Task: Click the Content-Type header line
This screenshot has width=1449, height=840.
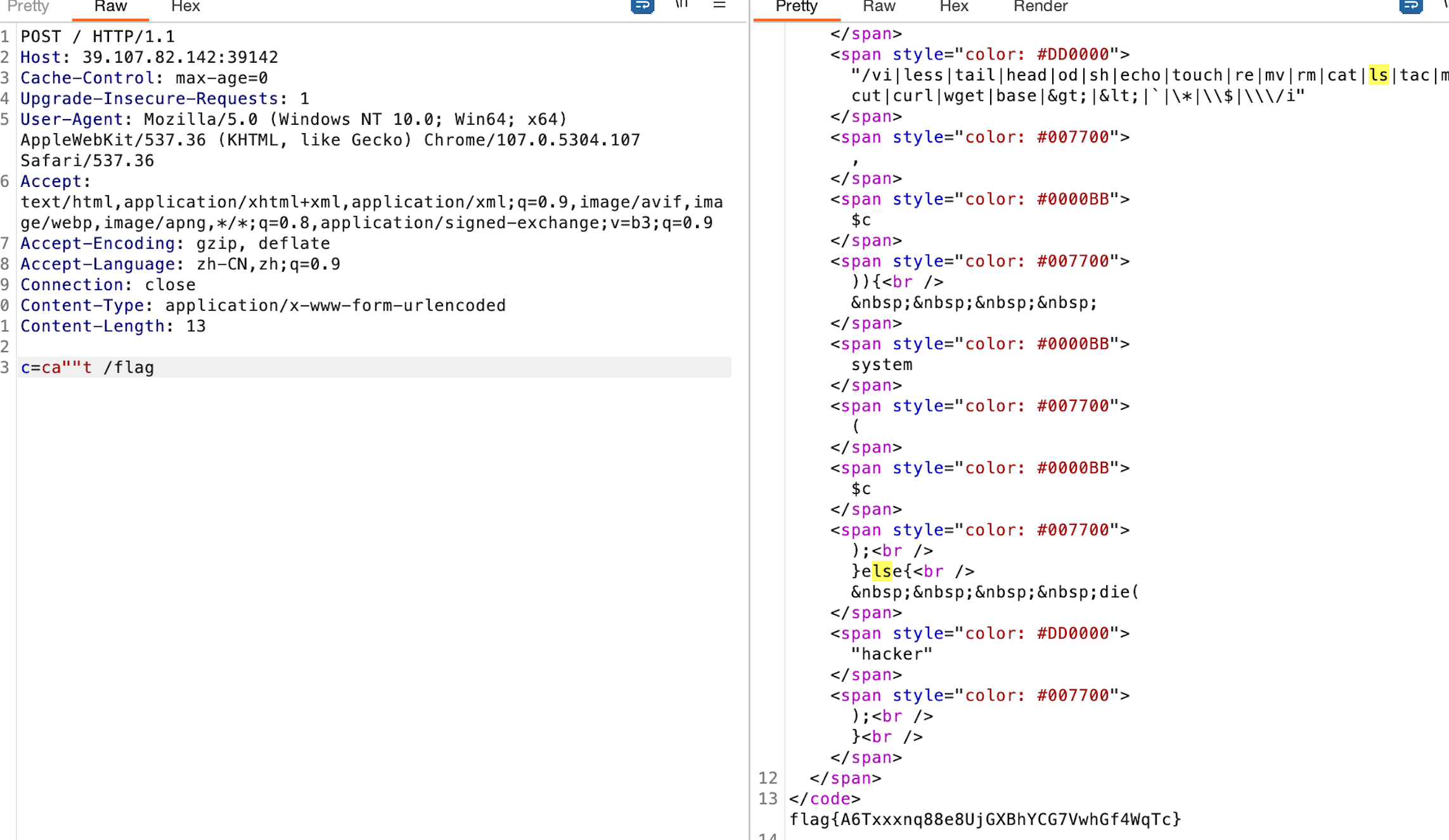Action: (263, 305)
